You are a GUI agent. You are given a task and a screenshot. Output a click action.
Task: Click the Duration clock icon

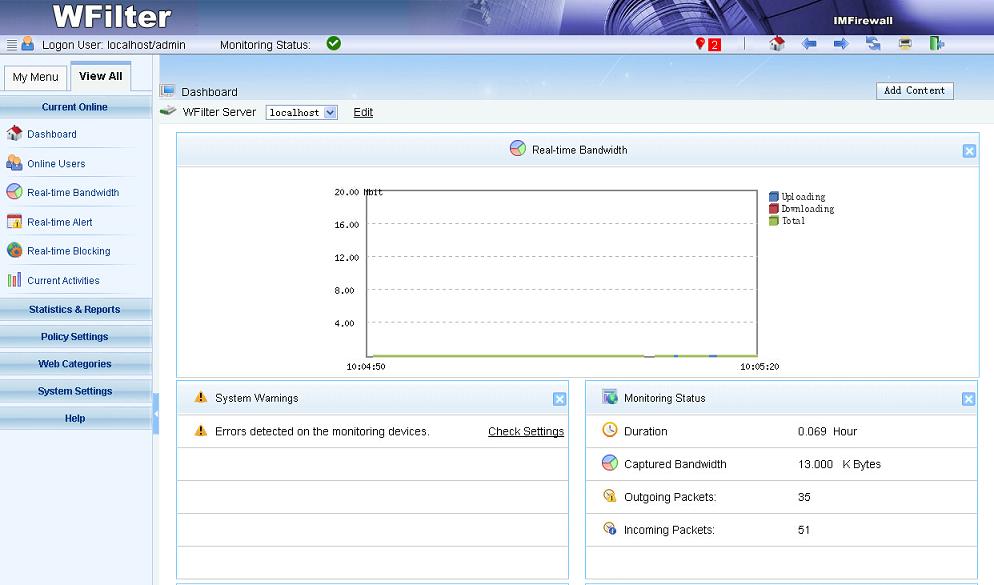pos(609,430)
